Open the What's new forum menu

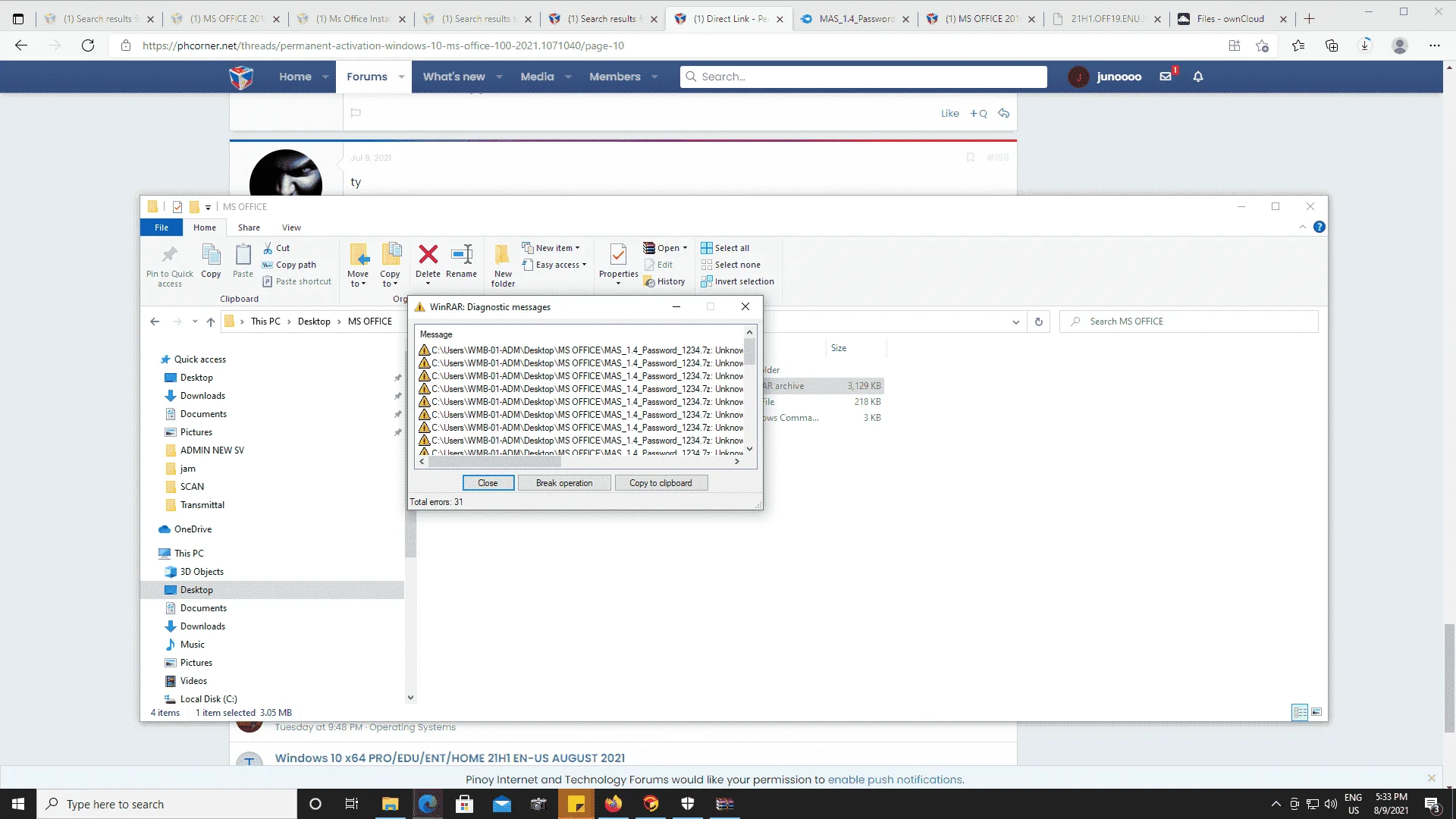point(453,77)
